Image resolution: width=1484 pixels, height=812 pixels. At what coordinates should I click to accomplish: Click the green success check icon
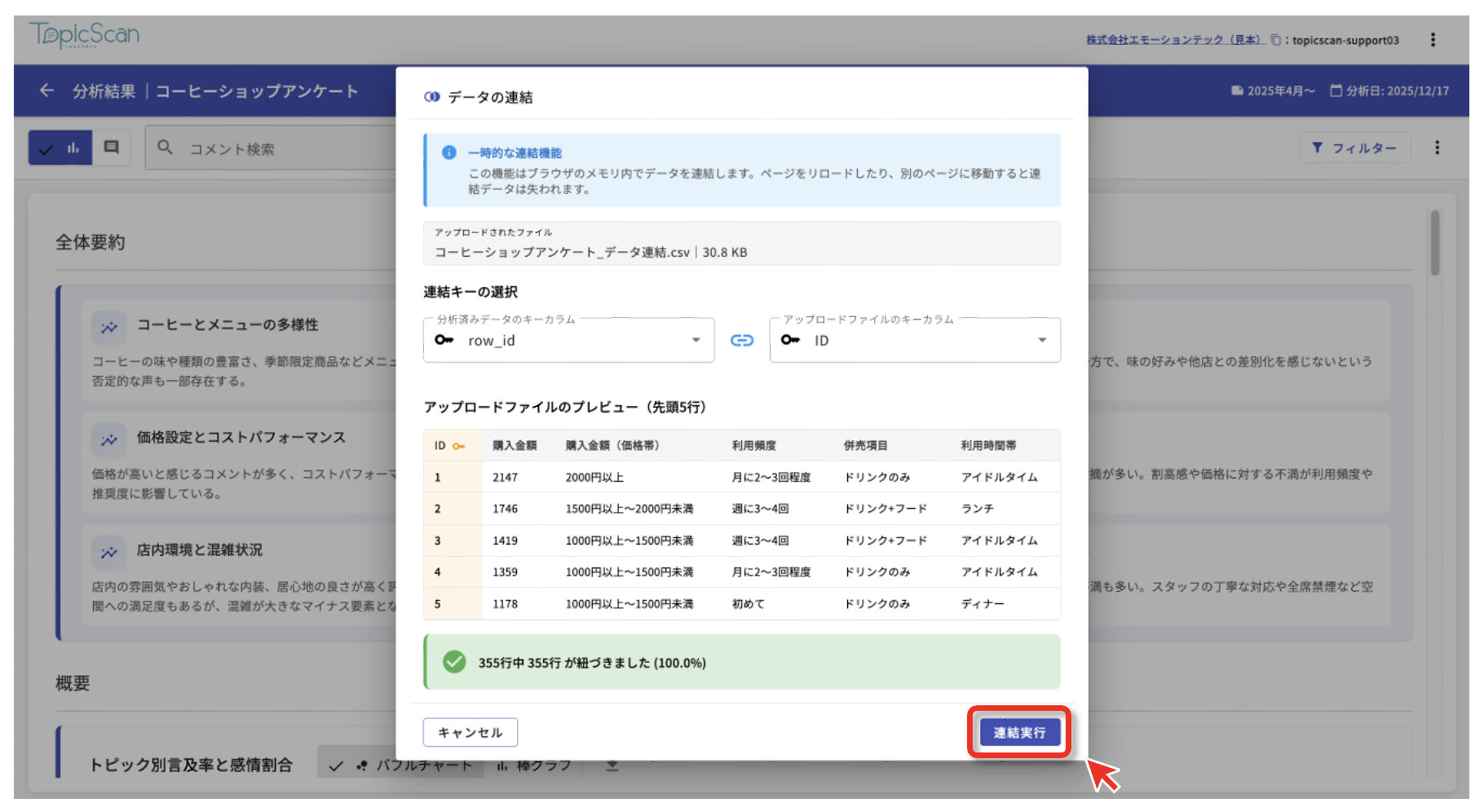point(454,662)
